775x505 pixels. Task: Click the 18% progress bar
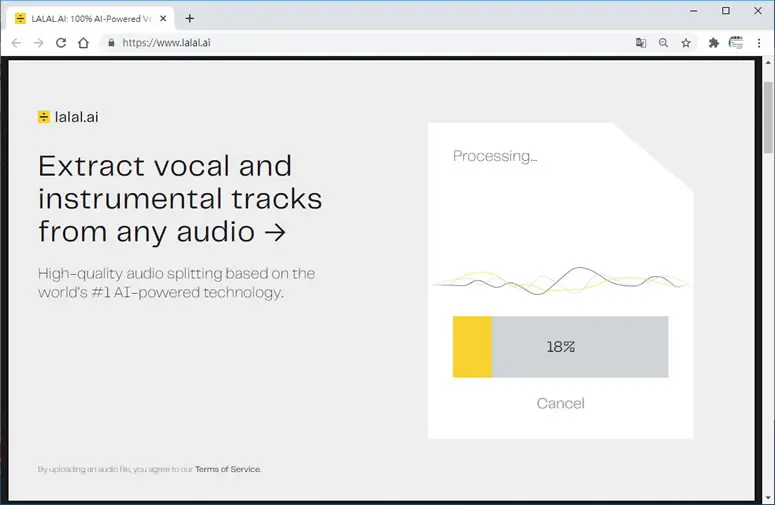pos(560,347)
